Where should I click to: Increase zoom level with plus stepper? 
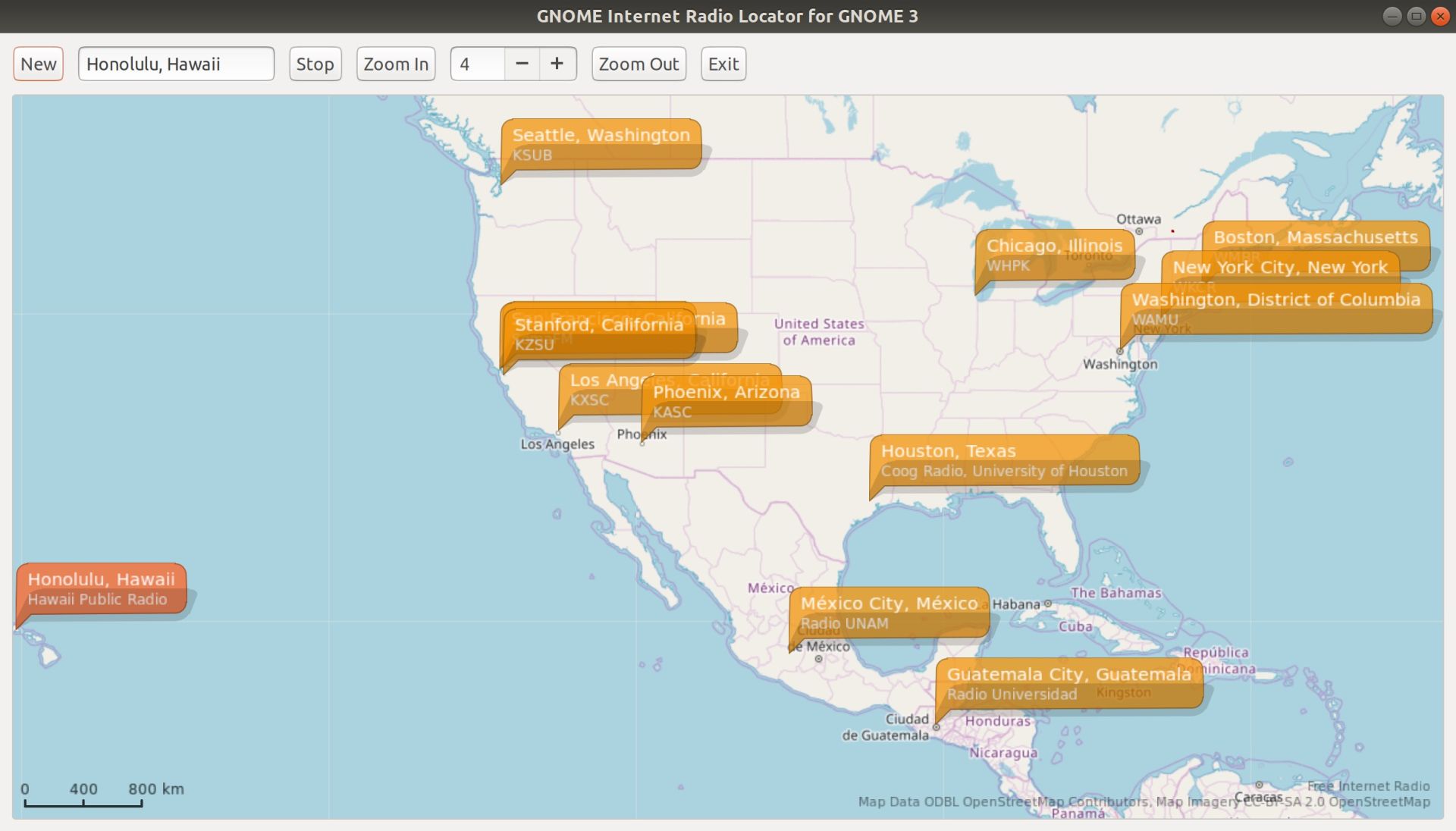[x=557, y=64]
